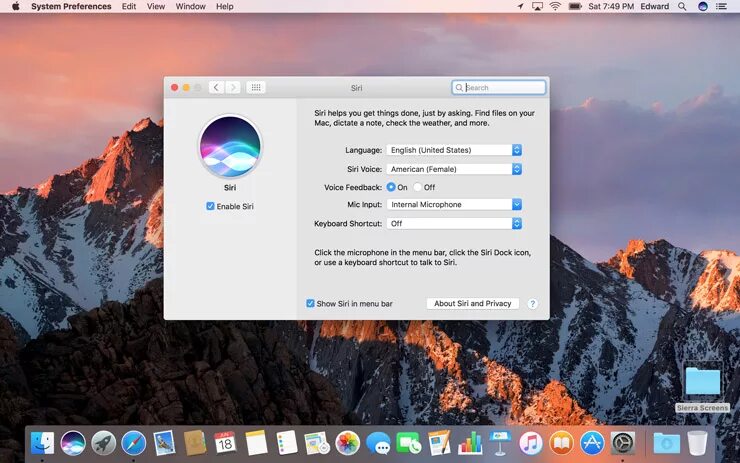740x463 pixels.
Task: Open the Keyboard Shortcut dropdown
Action: 454,224
